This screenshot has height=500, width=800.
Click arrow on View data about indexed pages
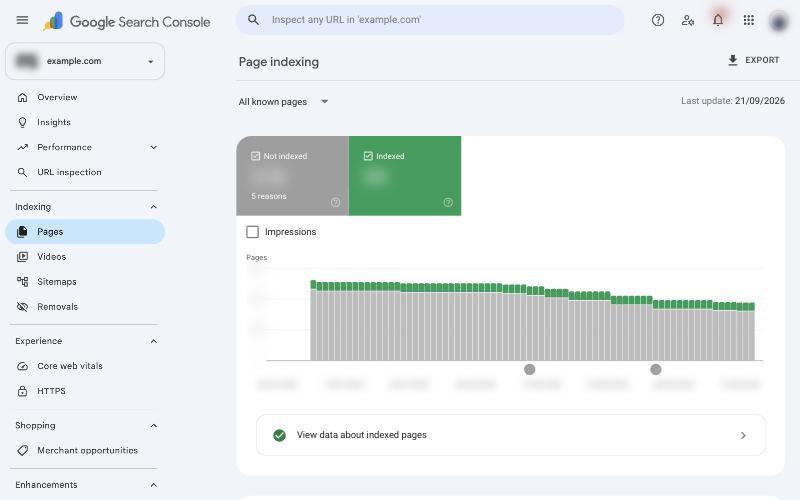pyautogui.click(x=743, y=435)
